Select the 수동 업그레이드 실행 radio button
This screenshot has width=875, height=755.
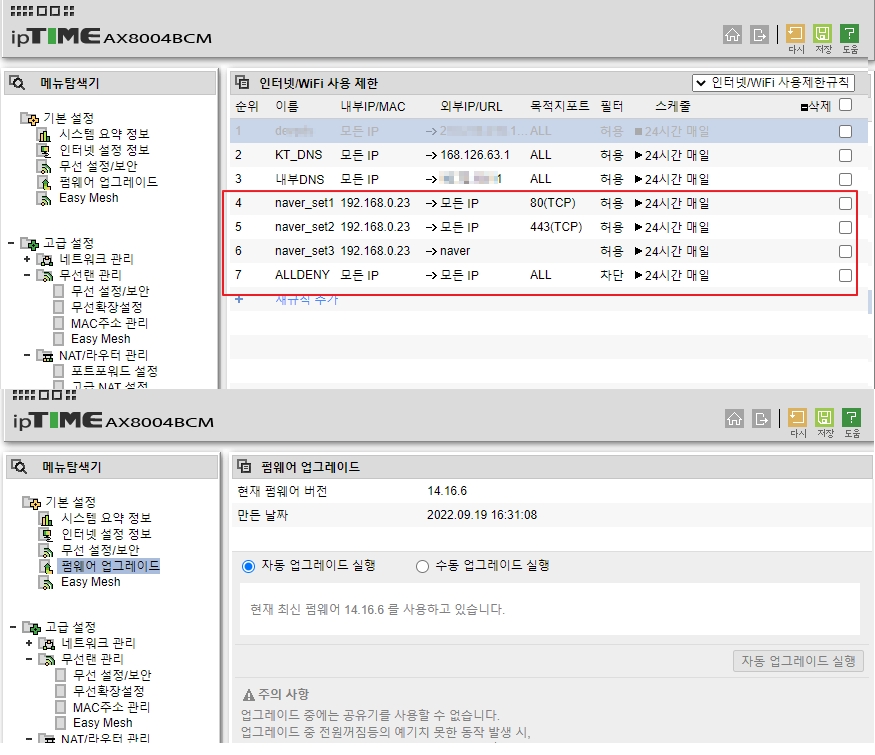[x=422, y=566]
